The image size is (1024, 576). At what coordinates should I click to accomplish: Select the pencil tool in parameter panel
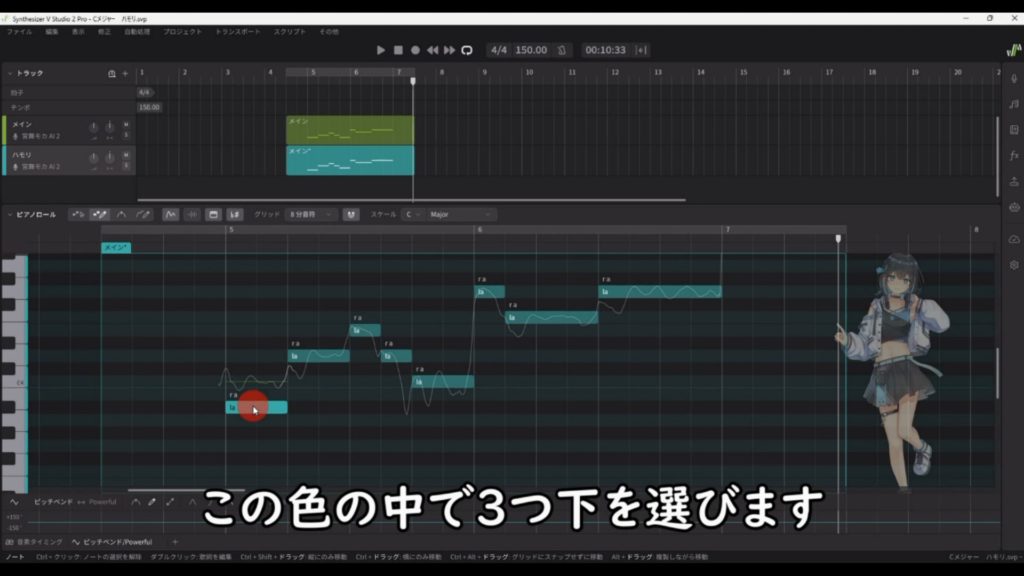[152, 502]
